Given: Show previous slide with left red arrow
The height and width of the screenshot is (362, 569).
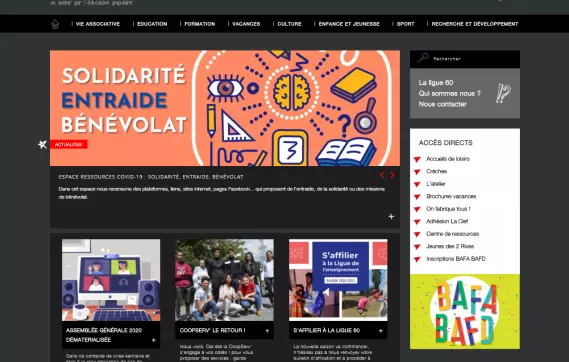Looking at the screenshot, I should (382, 175).
